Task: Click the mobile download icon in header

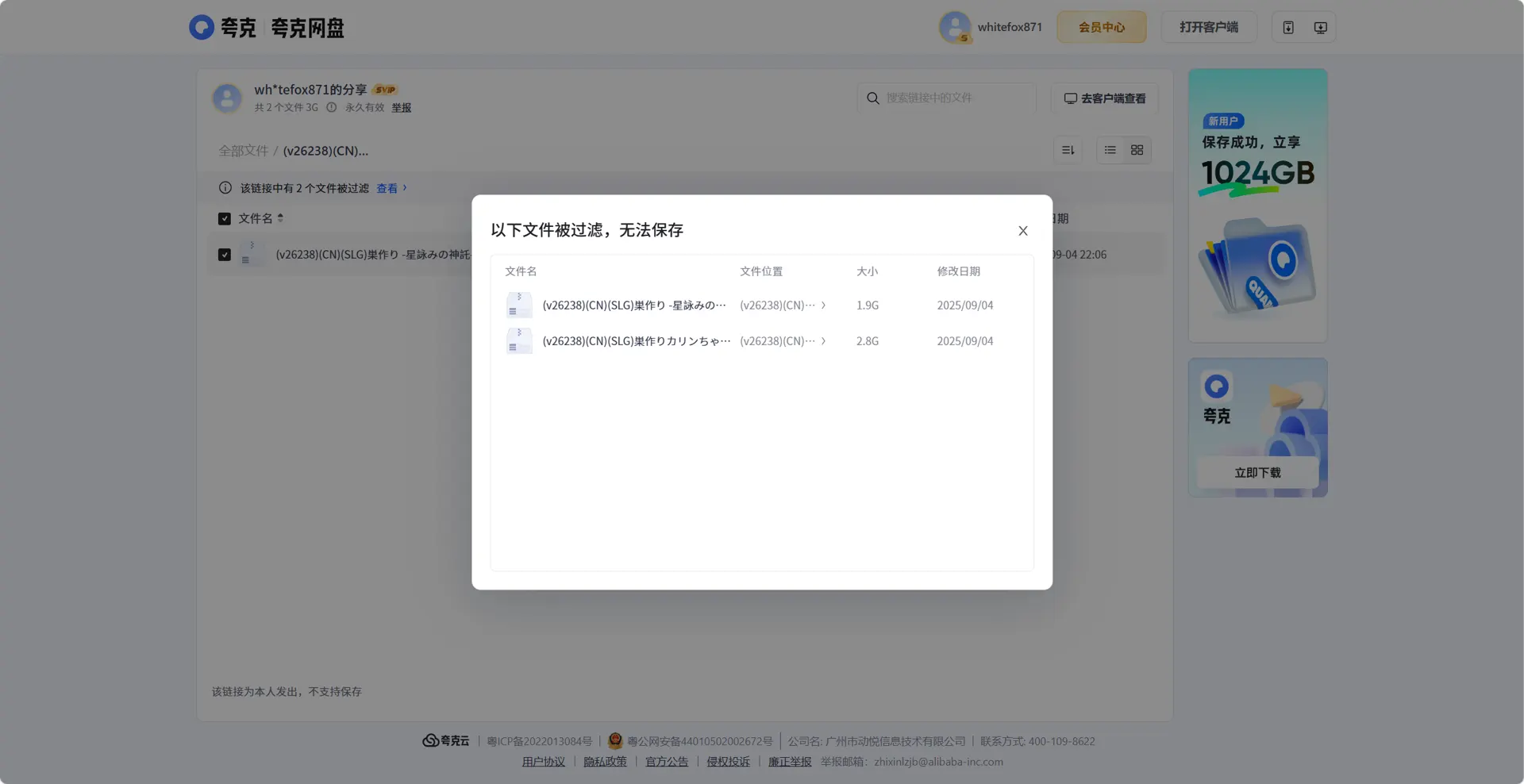Action: [1288, 28]
